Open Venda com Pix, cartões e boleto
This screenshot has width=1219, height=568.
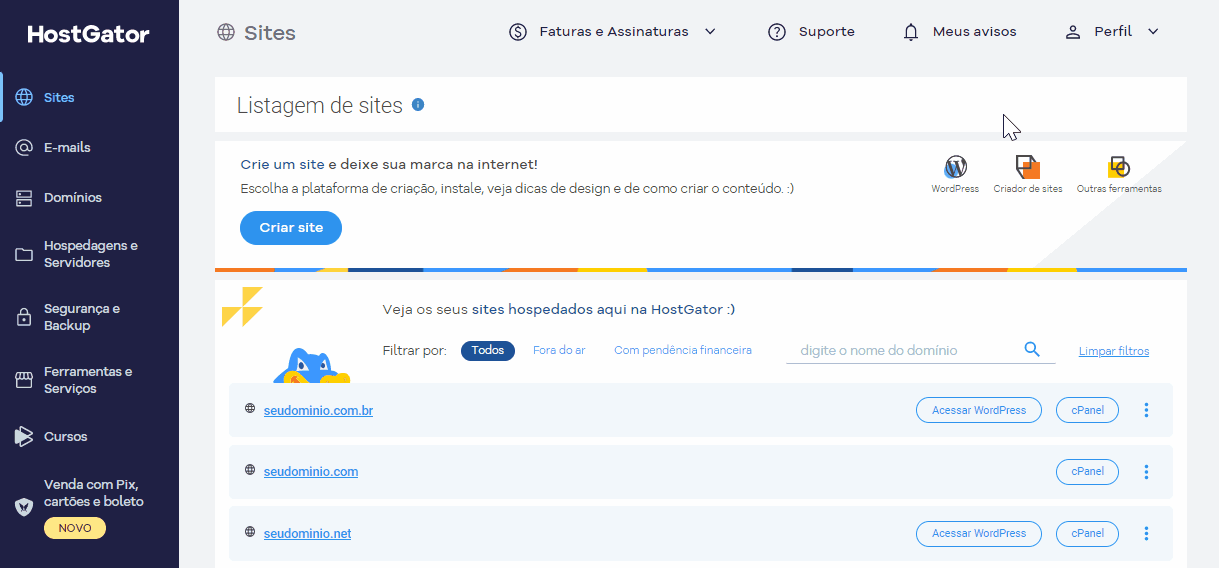click(94, 493)
